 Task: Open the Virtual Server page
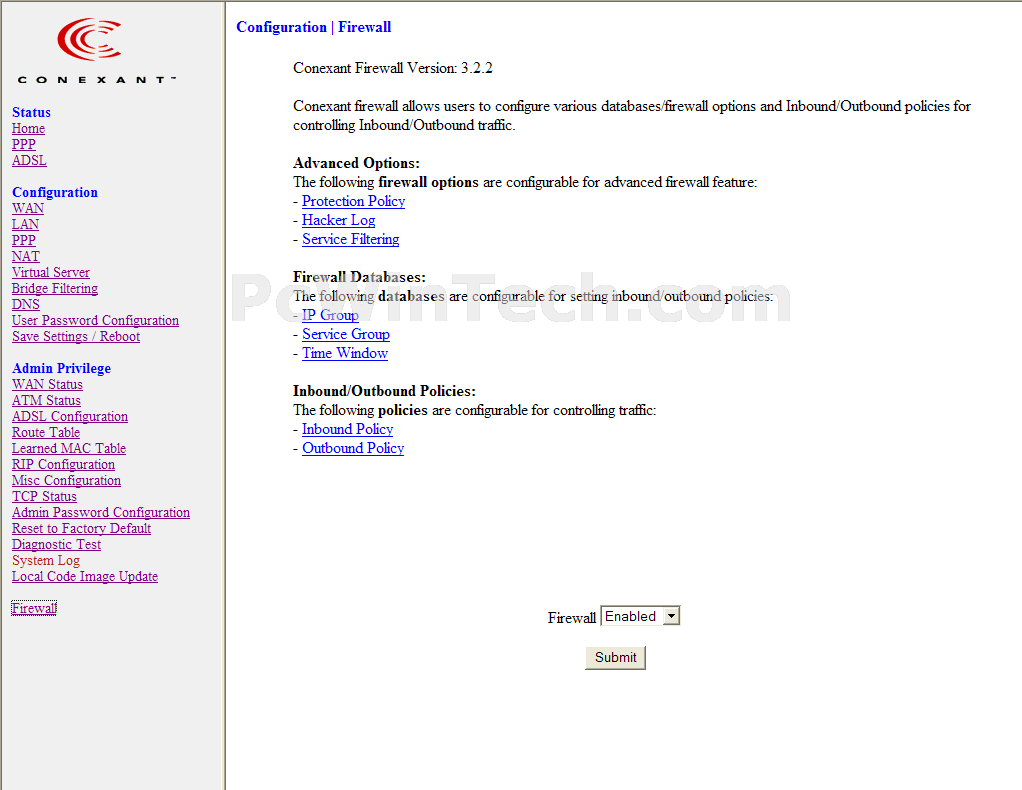coord(51,272)
